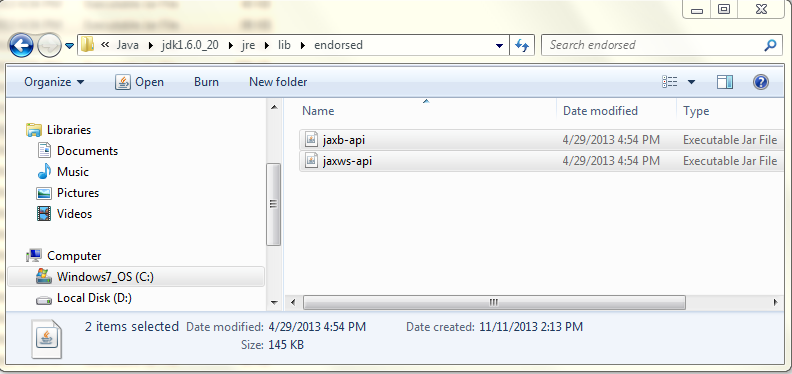Screen dimensions: 792x374
Task: Click the Computer monitor icon
Action: 34,256
